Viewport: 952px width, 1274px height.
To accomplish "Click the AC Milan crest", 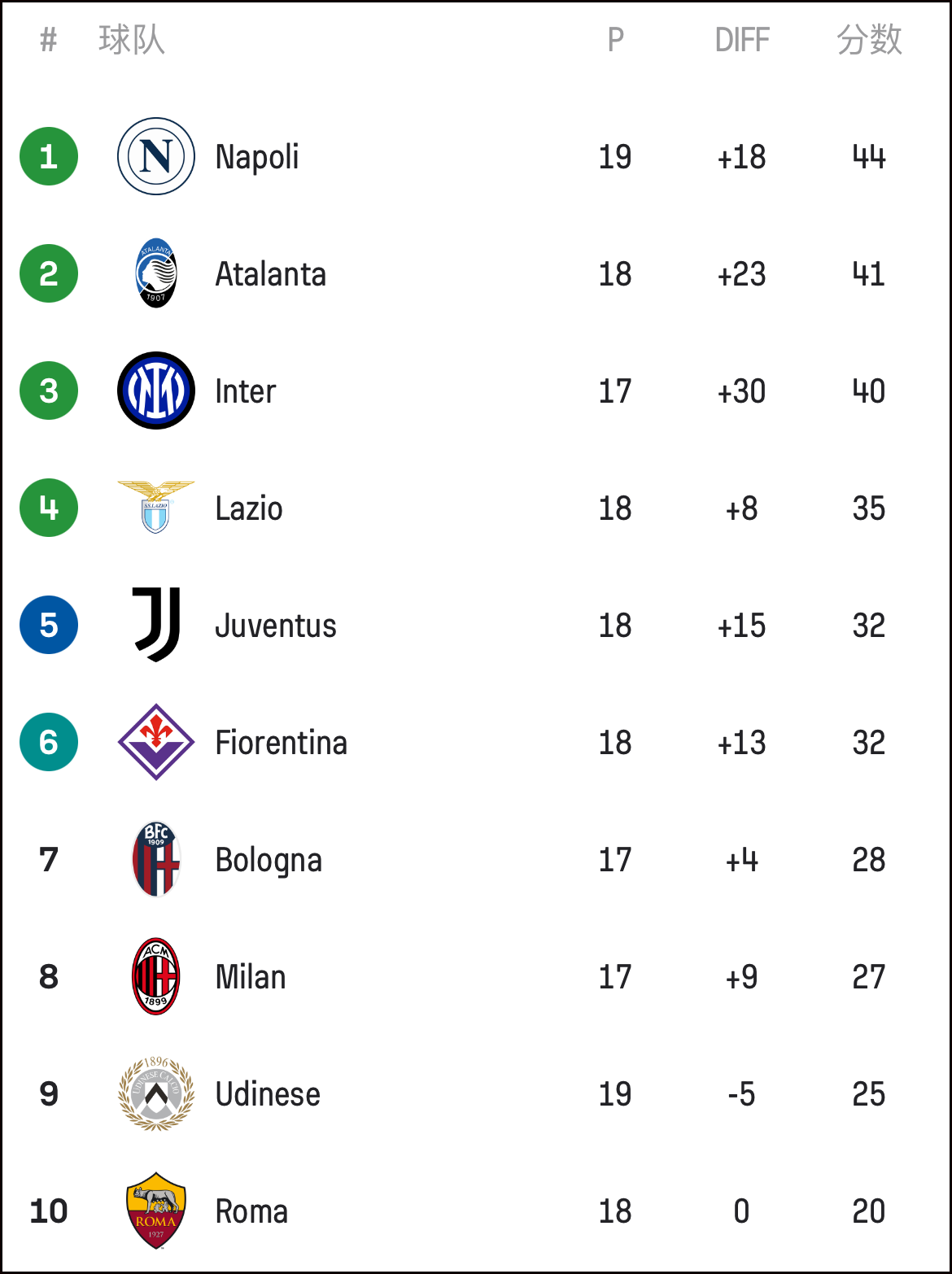I will pos(156,976).
